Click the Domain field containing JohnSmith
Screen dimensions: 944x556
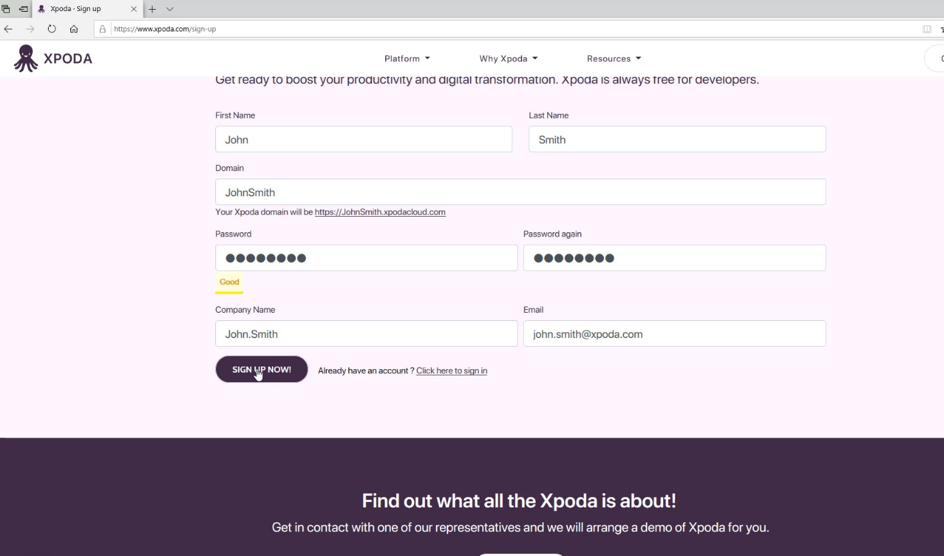pos(521,192)
